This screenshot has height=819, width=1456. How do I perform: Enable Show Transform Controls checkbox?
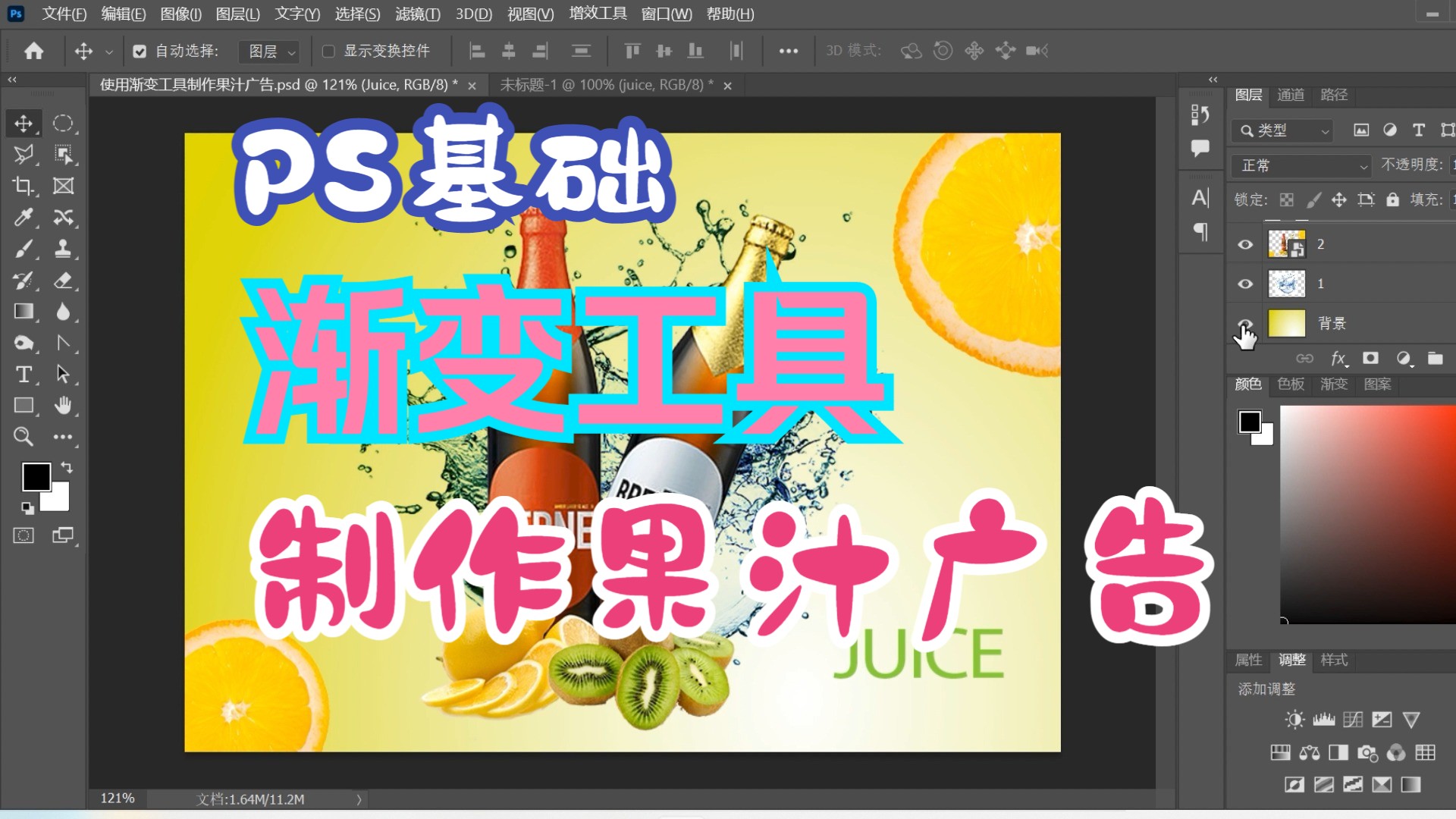tap(328, 51)
